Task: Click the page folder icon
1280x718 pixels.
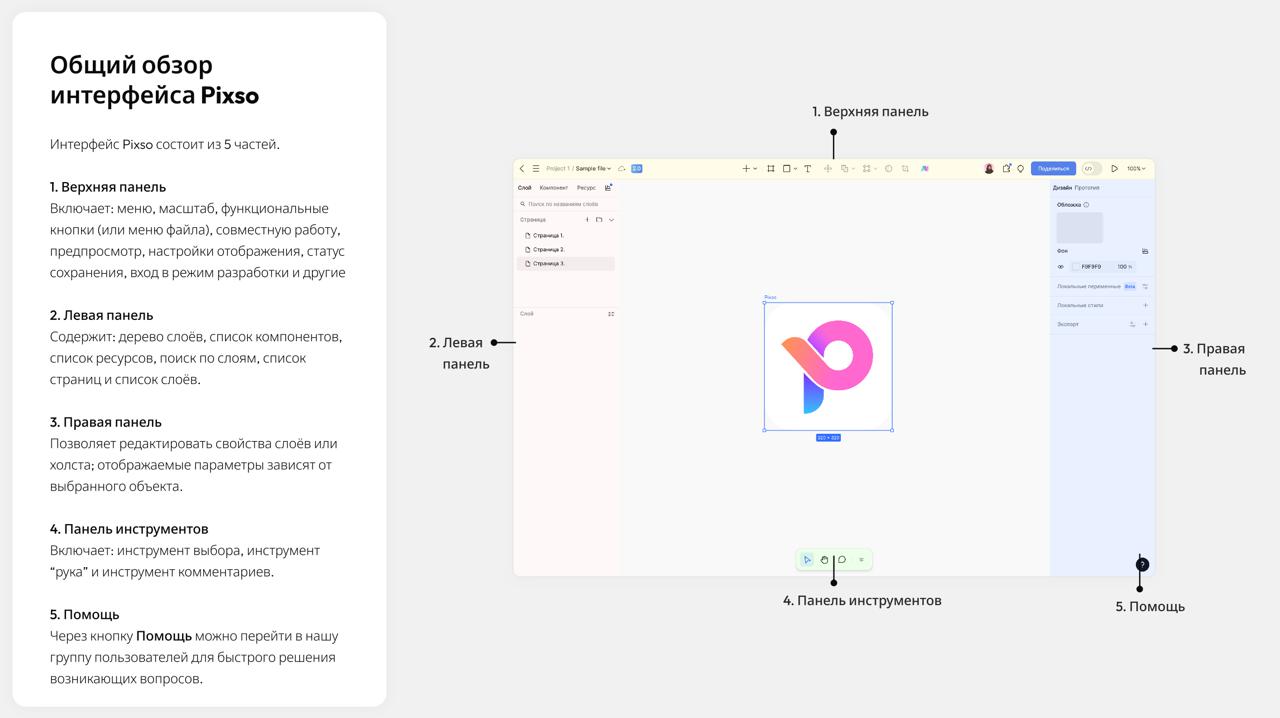Action: pos(599,219)
